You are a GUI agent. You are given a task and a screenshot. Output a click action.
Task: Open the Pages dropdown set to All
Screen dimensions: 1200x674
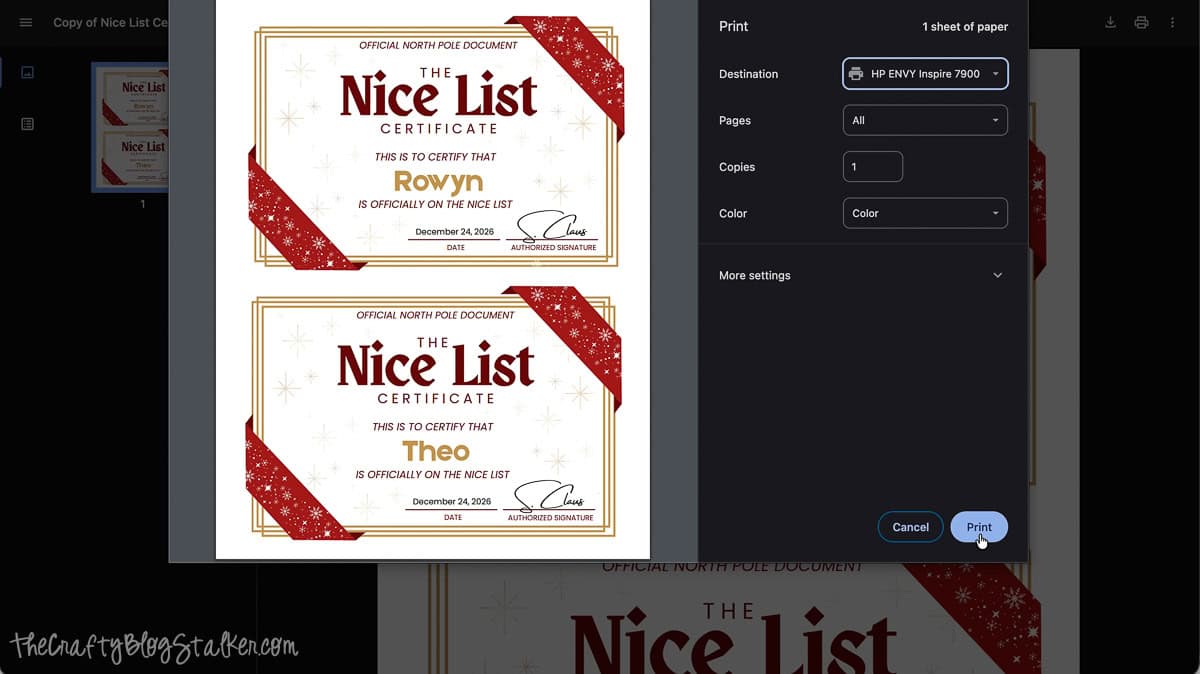(x=925, y=120)
